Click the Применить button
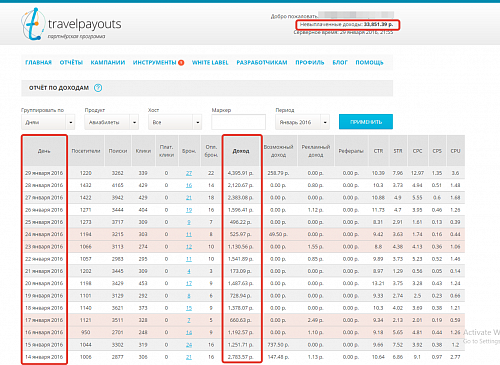500x365 pixels. (x=366, y=122)
